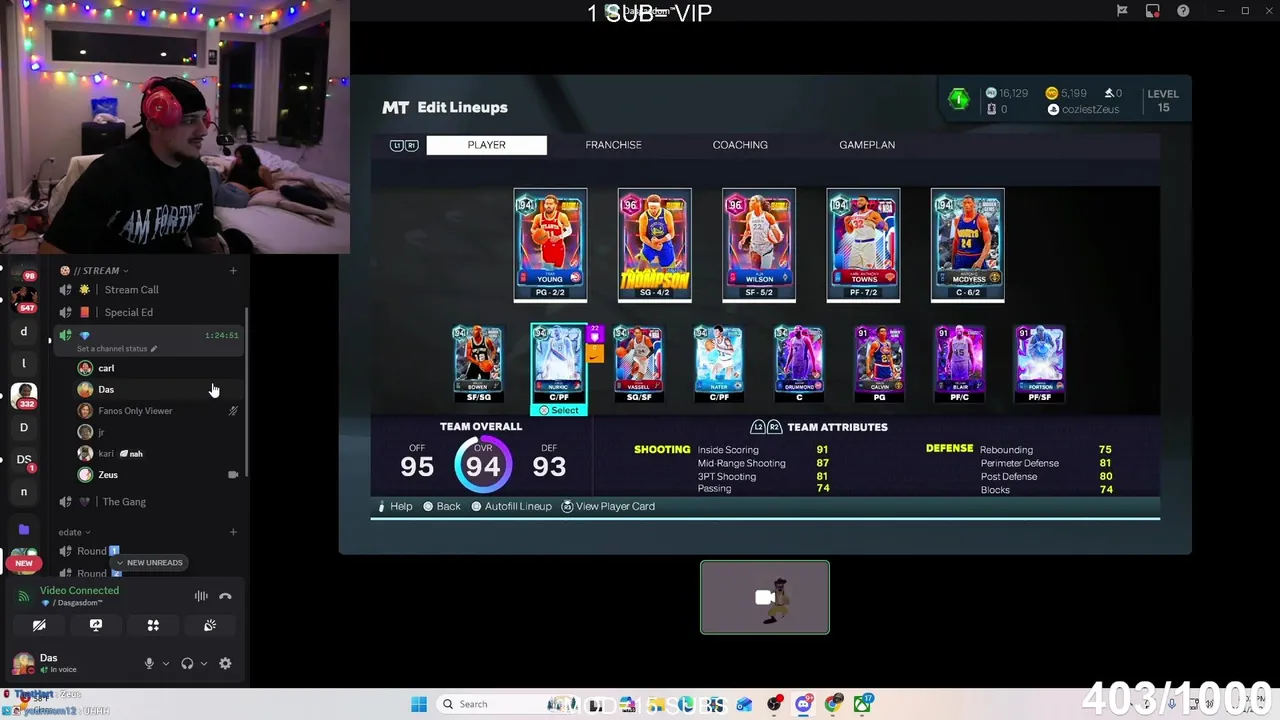Mute the Discord microphone

tap(149, 663)
